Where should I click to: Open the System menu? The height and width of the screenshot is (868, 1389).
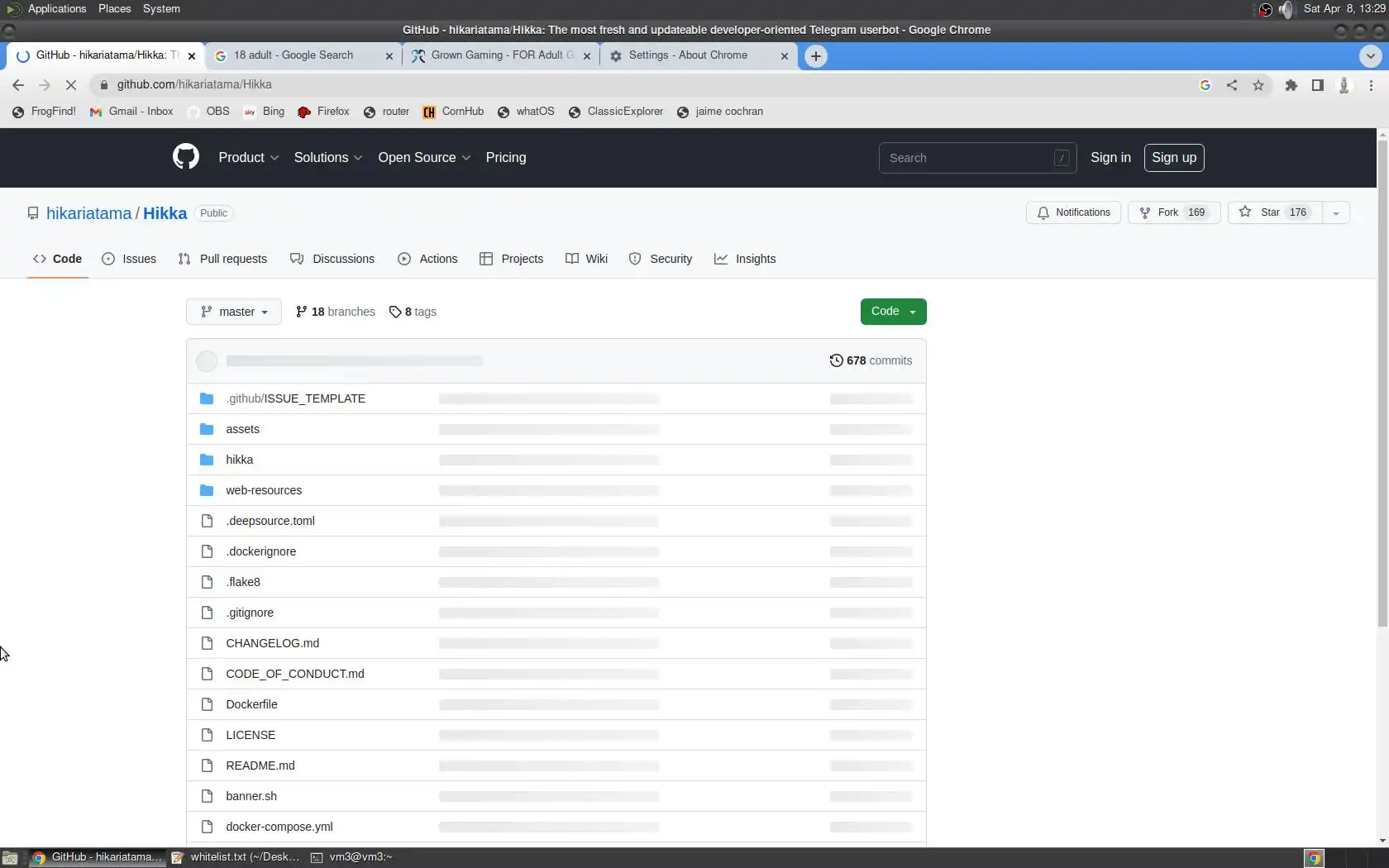click(x=161, y=9)
